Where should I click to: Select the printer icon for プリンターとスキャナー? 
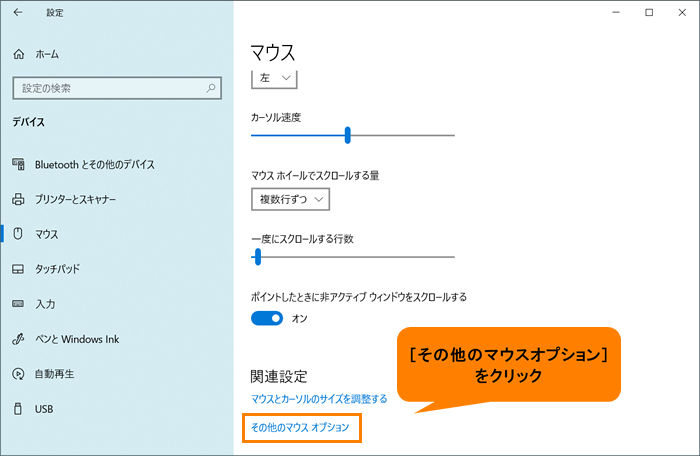(18, 199)
